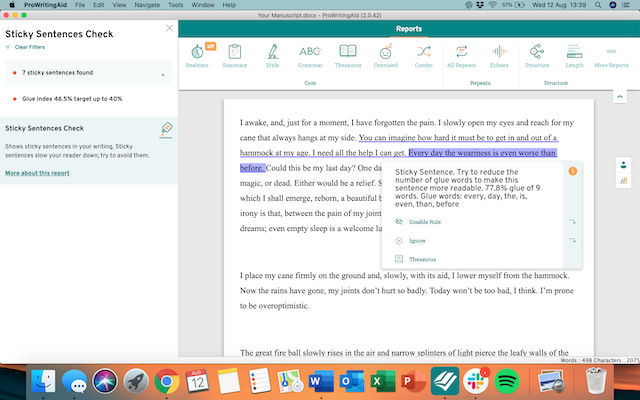Click the Wi-Fi icon in menu bar
The height and width of the screenshot is (400, 640).
[x=492, y=5]
